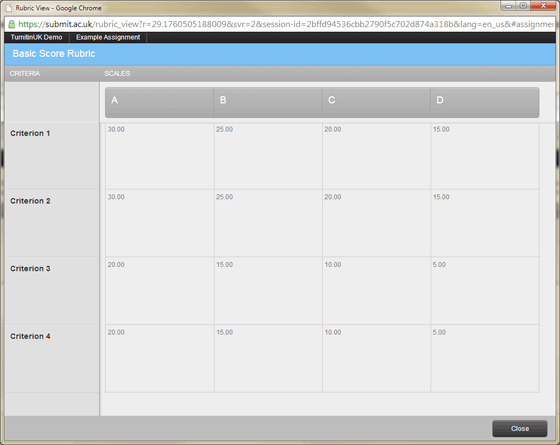
Task: Select the B scale column header
Action: coord(268,102)
